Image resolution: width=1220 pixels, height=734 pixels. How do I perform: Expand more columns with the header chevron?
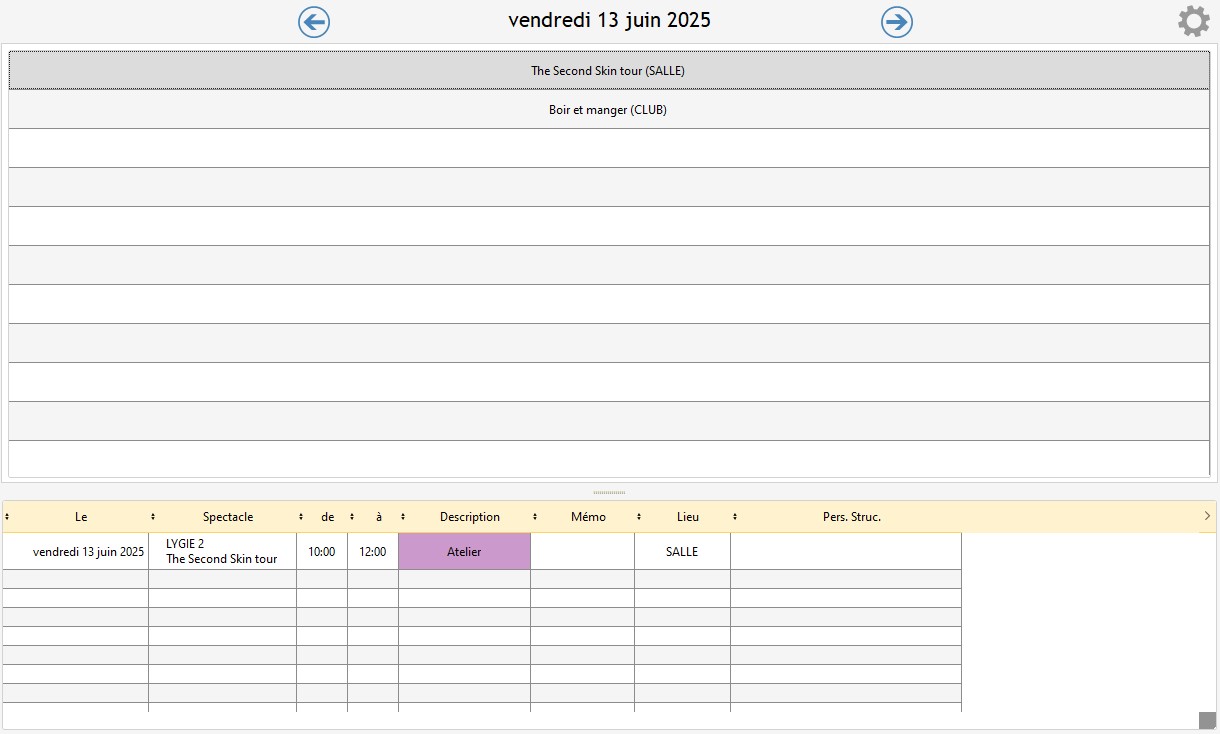[x=1207, y=516]
